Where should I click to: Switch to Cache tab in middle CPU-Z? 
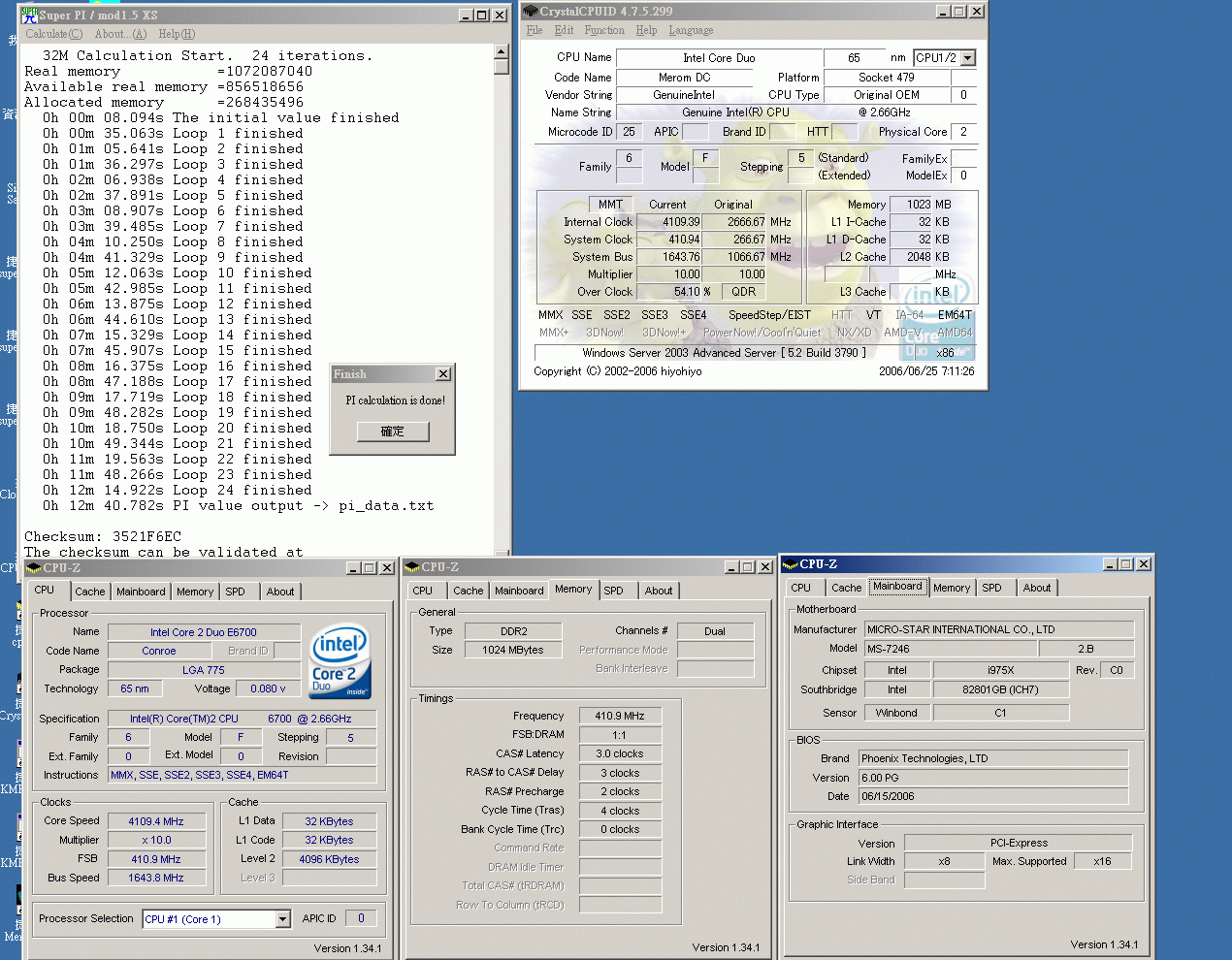click(x=469, y=591)
